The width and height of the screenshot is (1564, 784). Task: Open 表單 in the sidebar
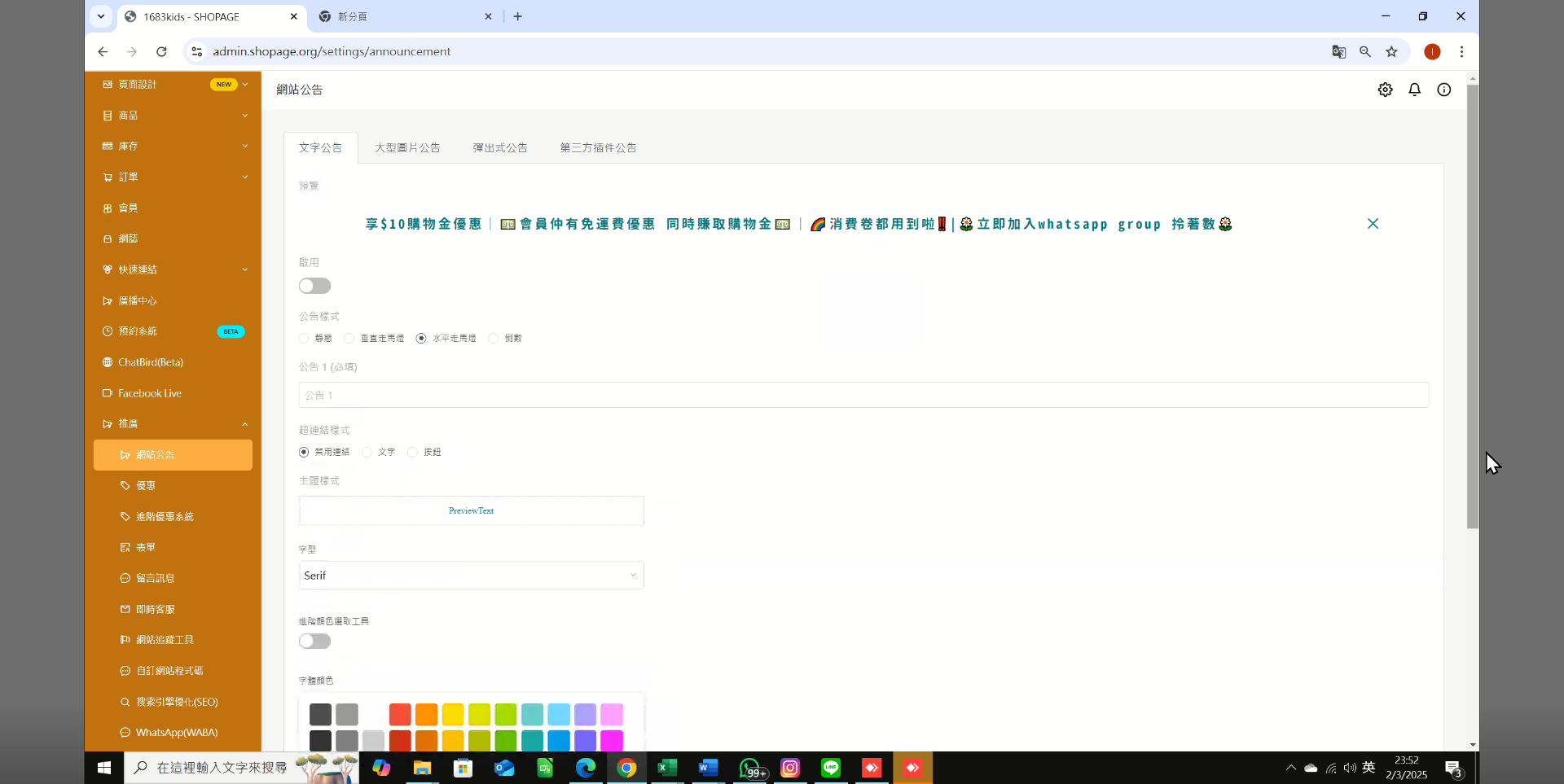(x=173, y=547)
